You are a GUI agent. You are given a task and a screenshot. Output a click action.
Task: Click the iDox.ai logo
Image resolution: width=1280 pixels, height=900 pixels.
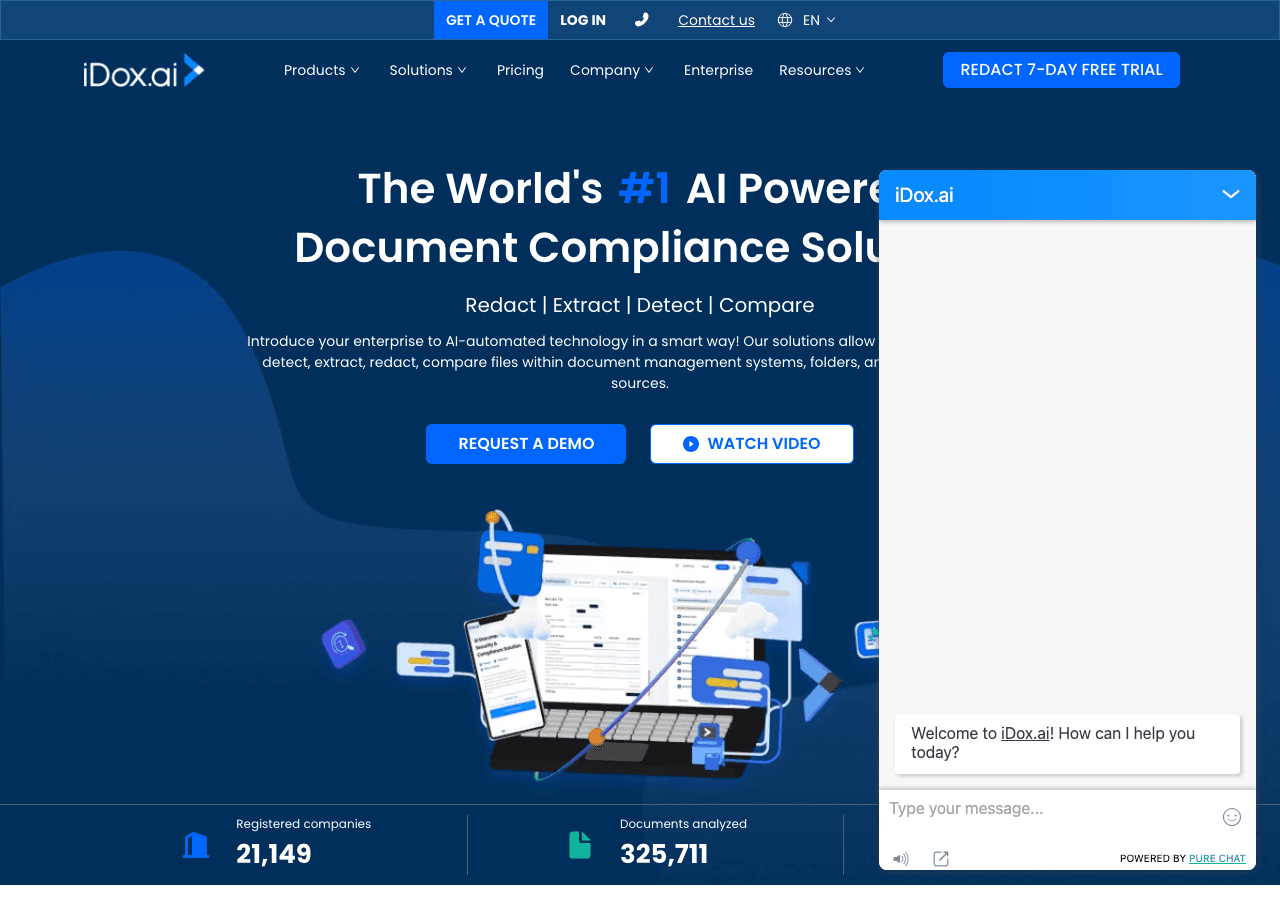144,71
